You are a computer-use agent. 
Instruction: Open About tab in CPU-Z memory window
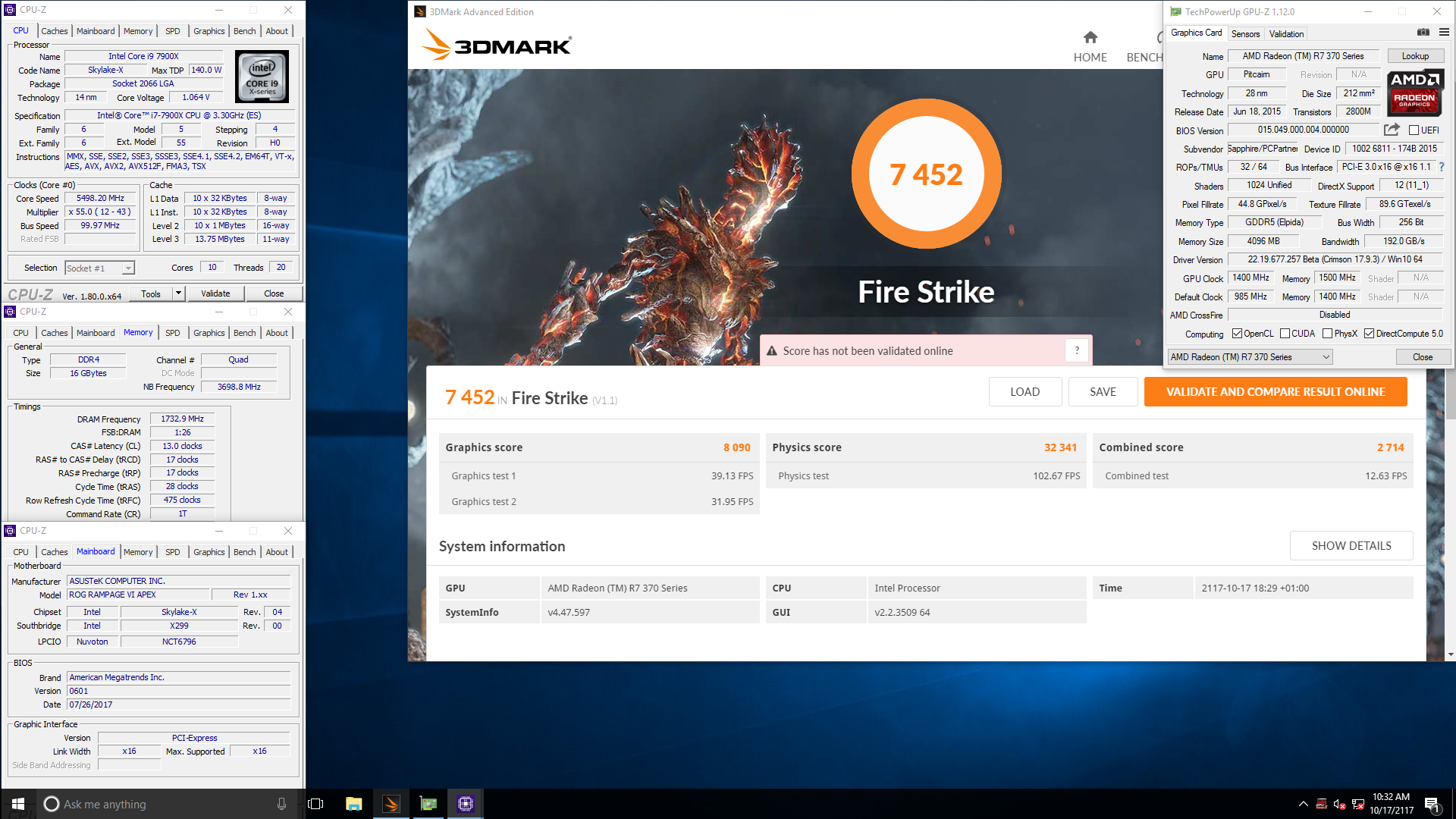click(277, 333)
